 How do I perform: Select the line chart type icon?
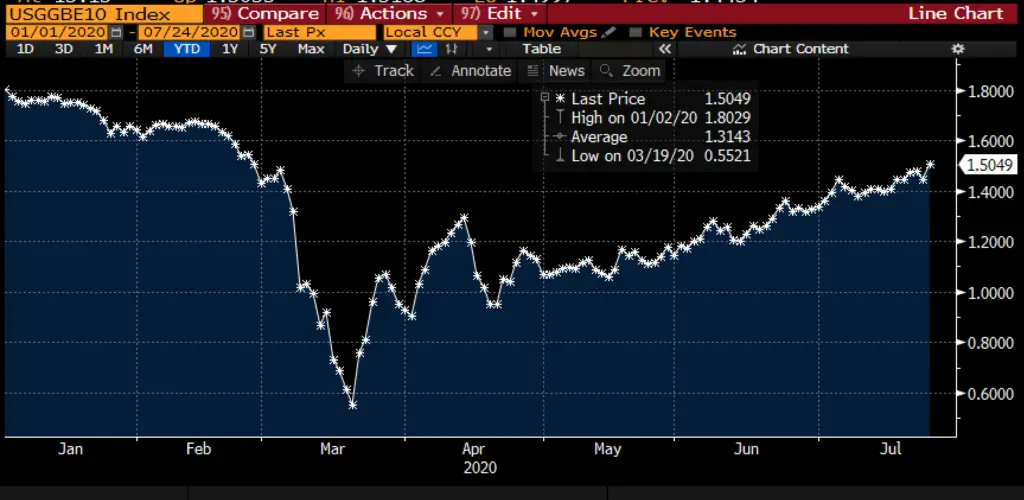(x=425, y=49)
